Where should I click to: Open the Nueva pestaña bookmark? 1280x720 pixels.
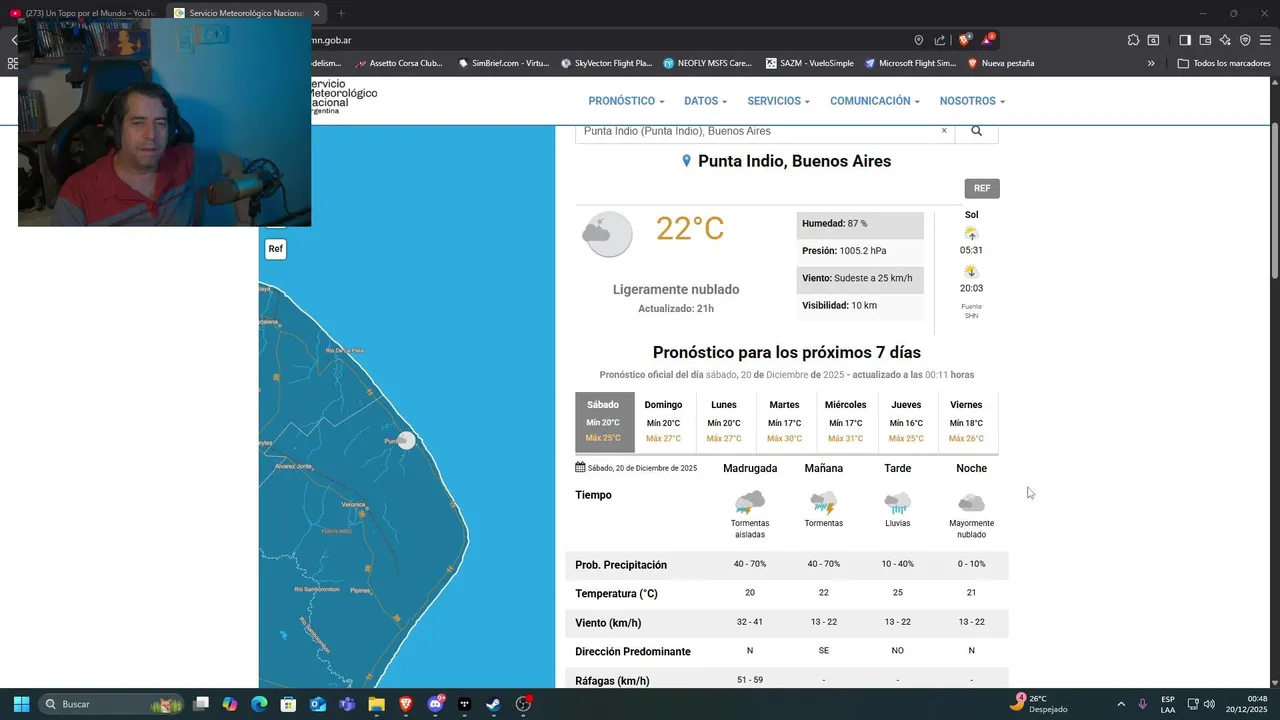tap(1001, 63)
